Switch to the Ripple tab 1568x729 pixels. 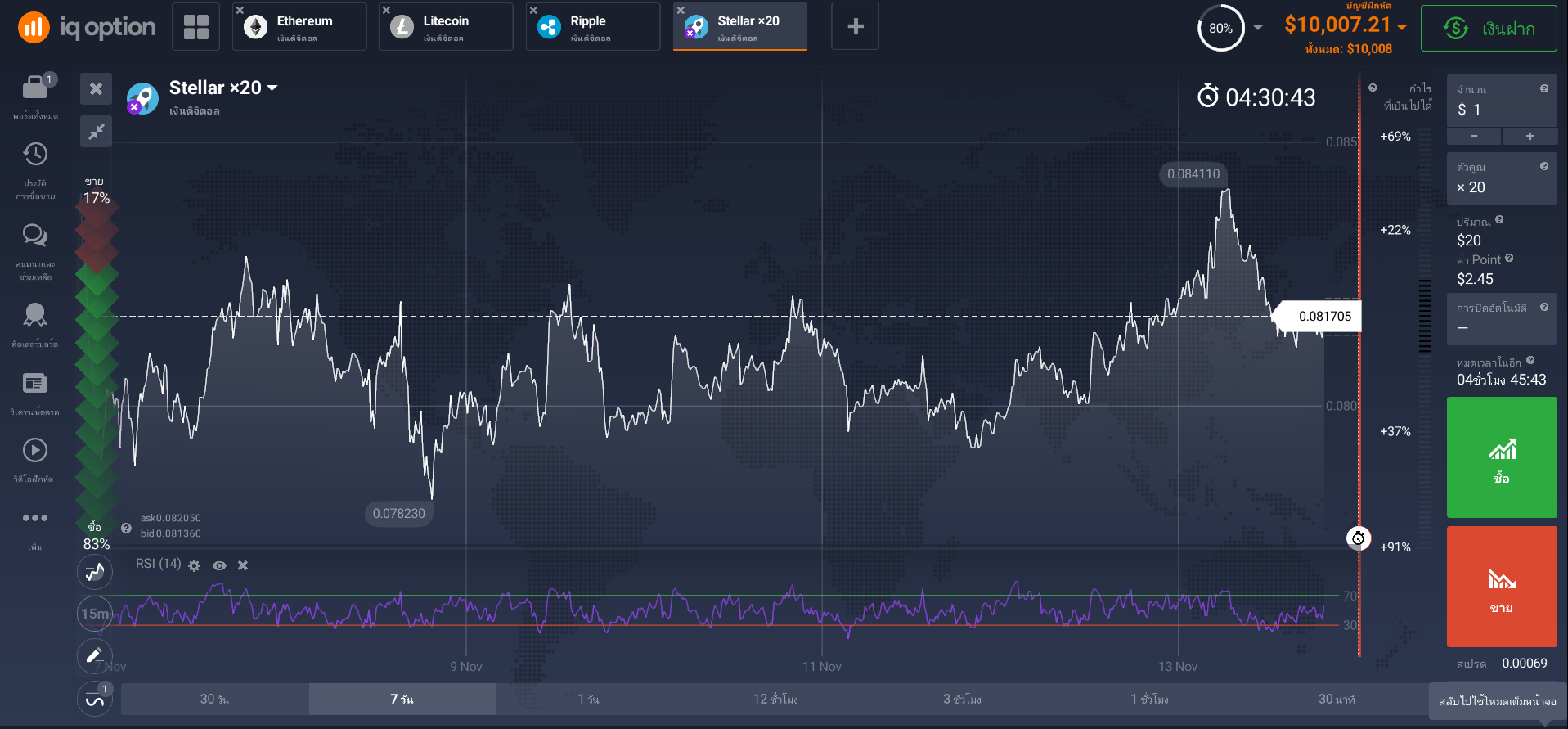point(593,27)
